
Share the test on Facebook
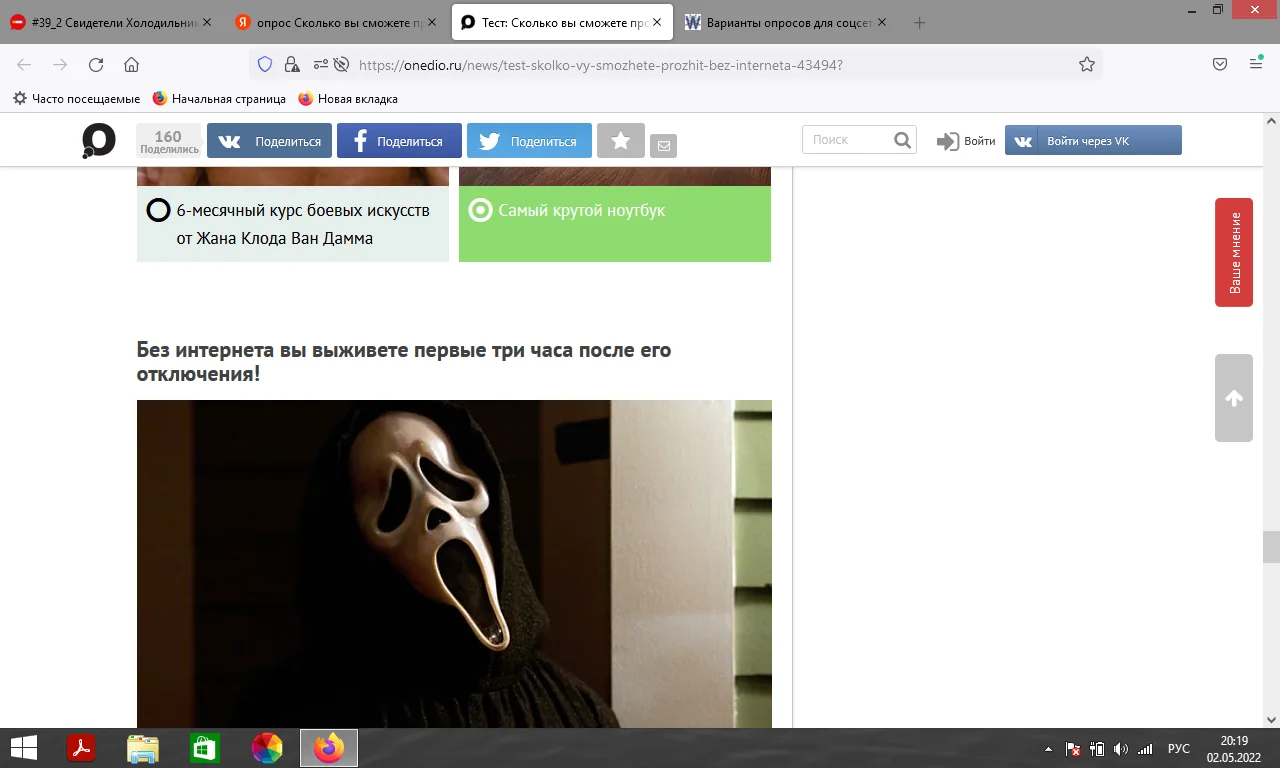[x=399, y=141]
